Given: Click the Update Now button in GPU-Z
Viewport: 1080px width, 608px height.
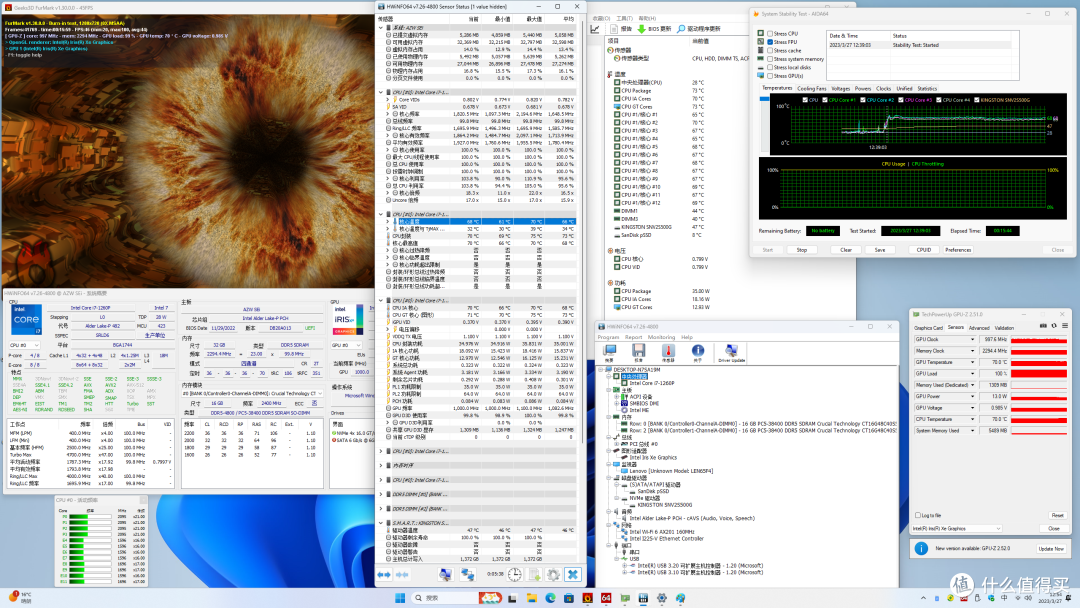Looking at the screenshot, I should pos(1051,549).
